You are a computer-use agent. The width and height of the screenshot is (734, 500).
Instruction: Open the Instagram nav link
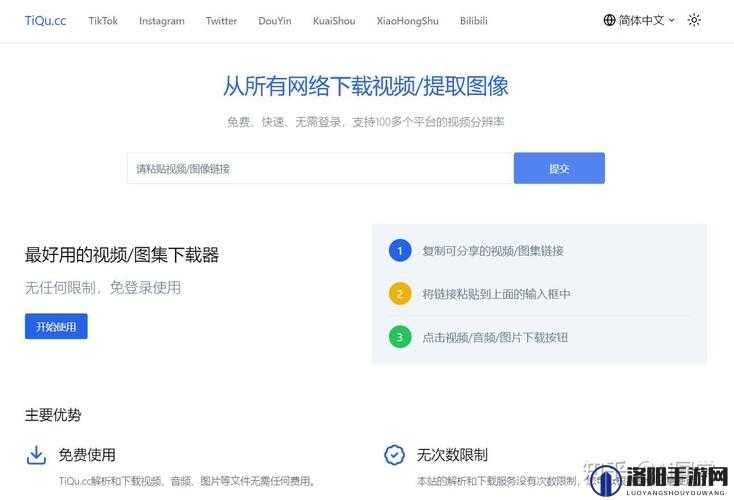coord(161,21)
